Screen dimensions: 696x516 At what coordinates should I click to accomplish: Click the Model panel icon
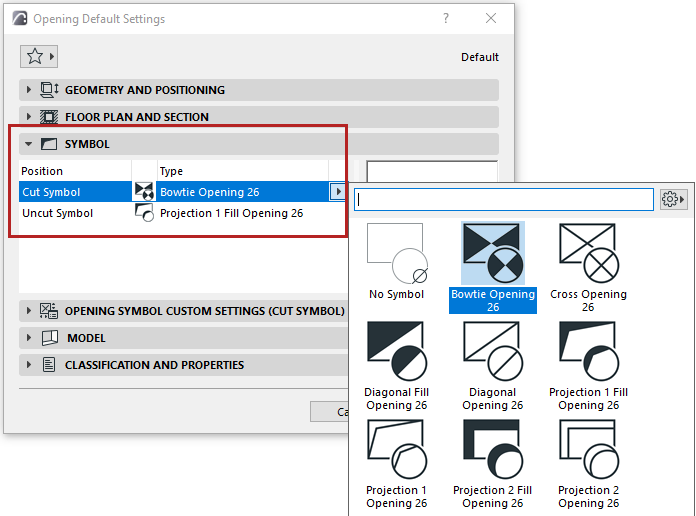[49, 338]
